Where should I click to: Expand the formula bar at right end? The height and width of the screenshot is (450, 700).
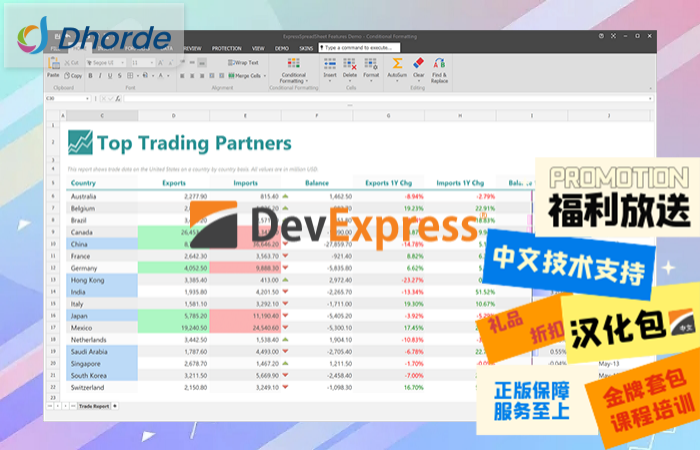(650, 99)
